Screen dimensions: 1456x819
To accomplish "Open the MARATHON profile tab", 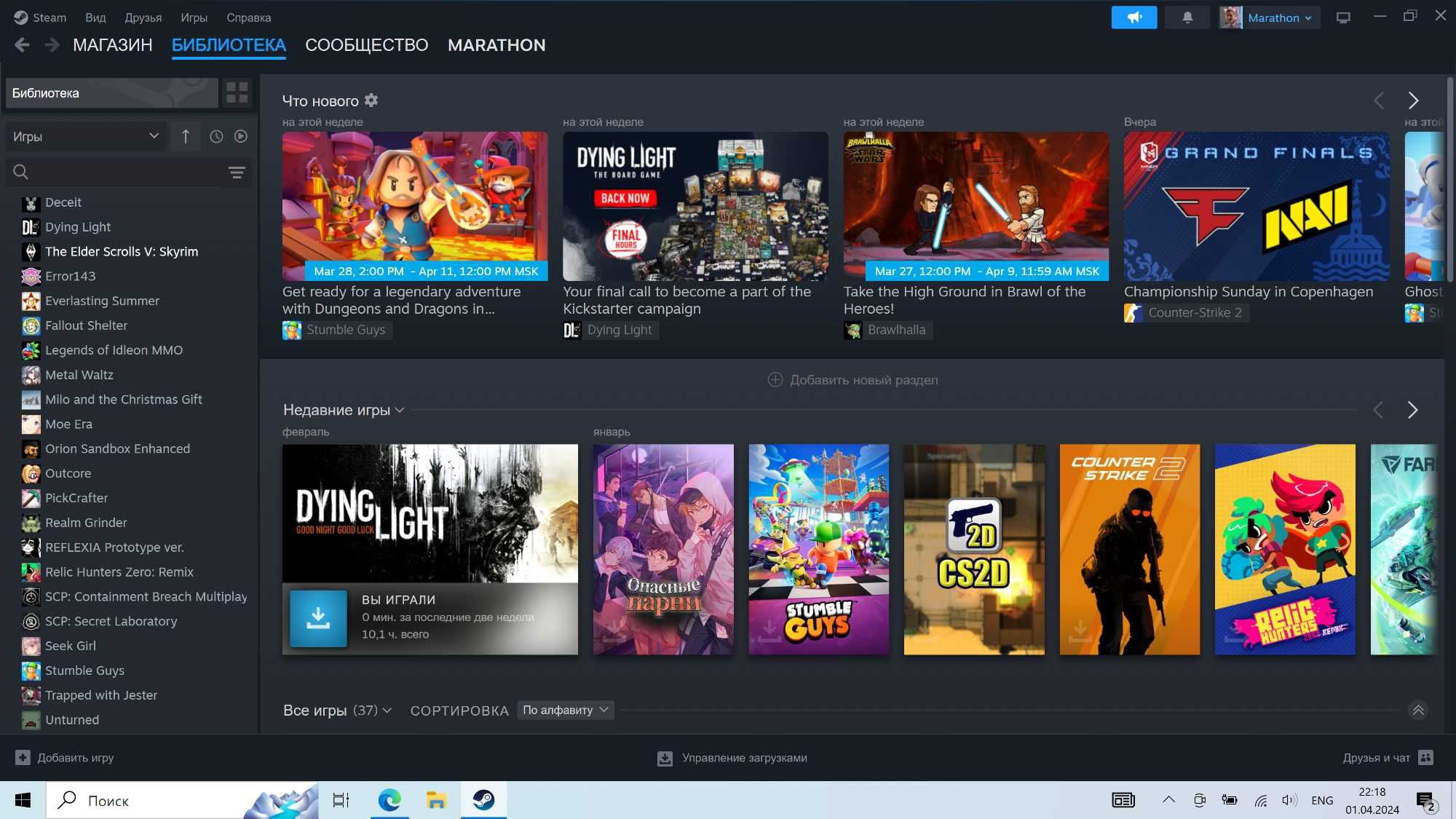I will click(496, 45).
